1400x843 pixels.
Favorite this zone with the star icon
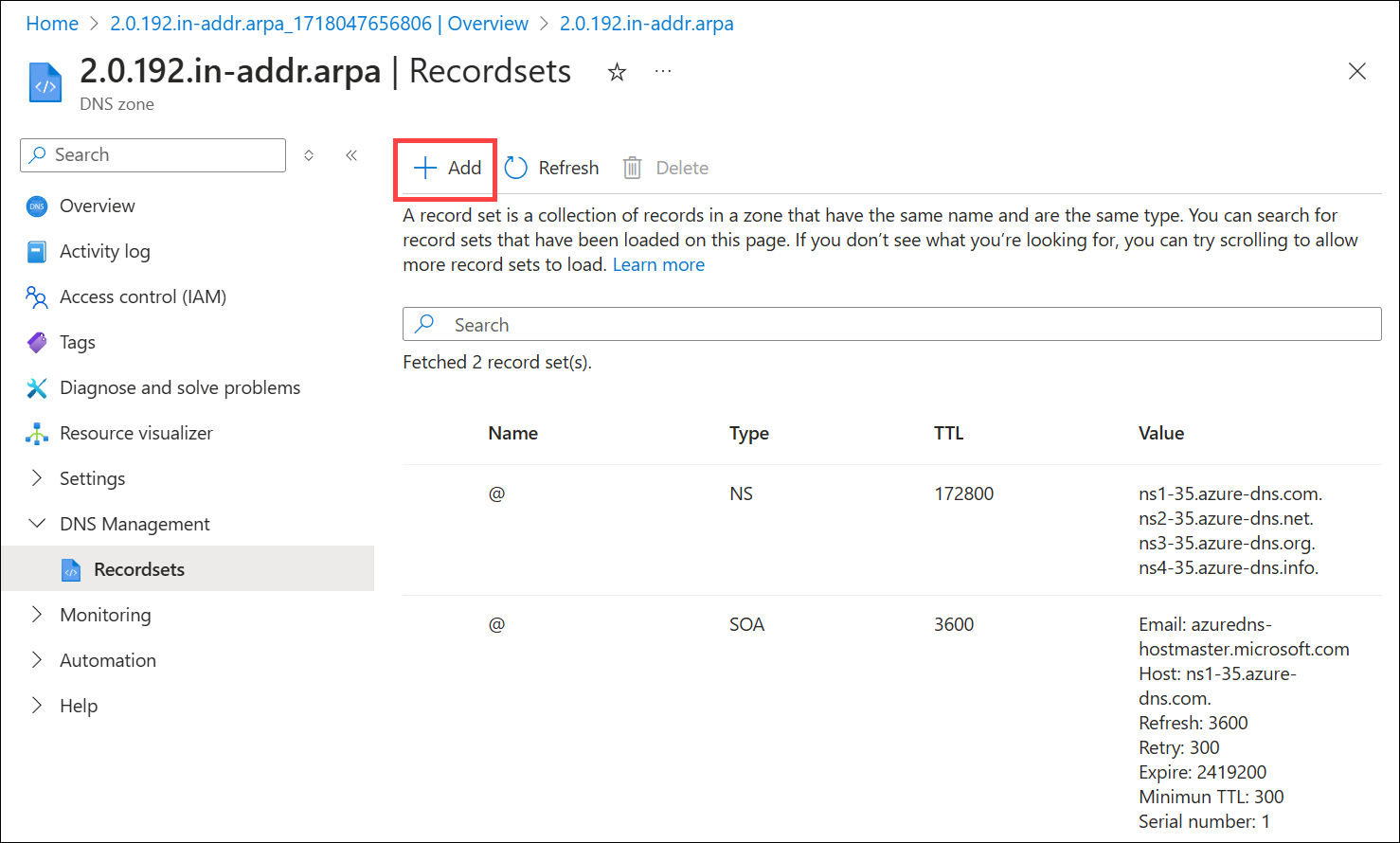[617, 72]
